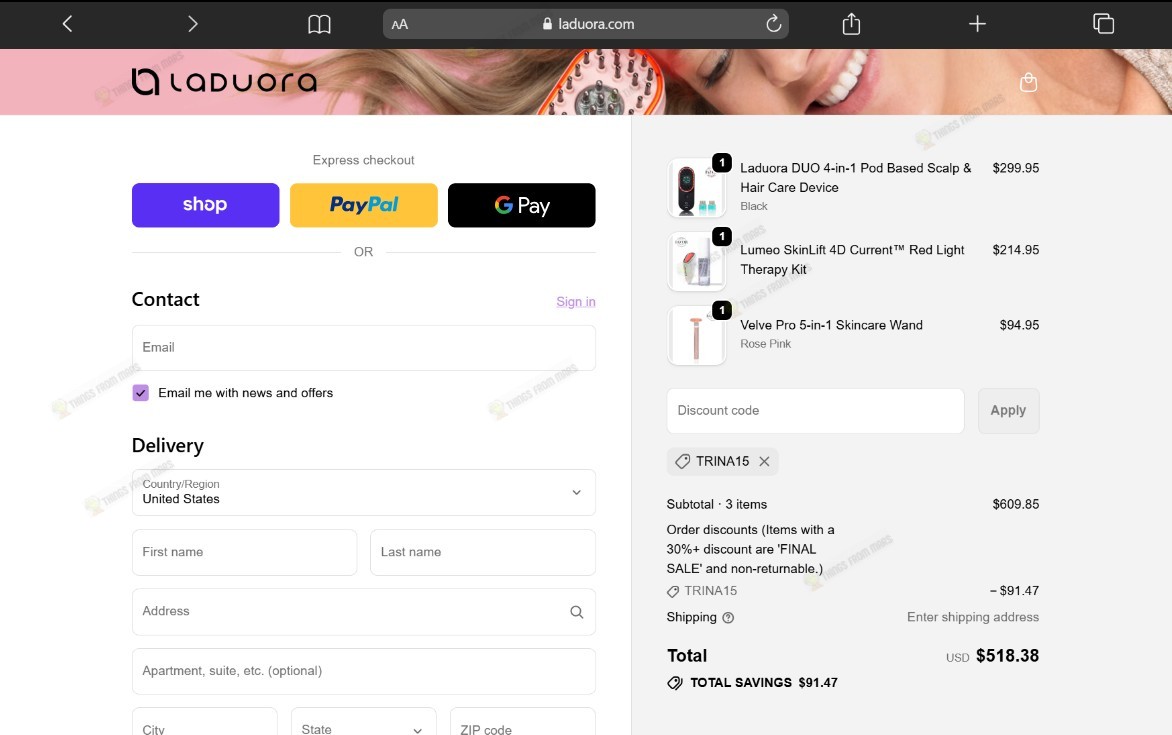Focus the Apartment, suite optional field

pos(363,671)
